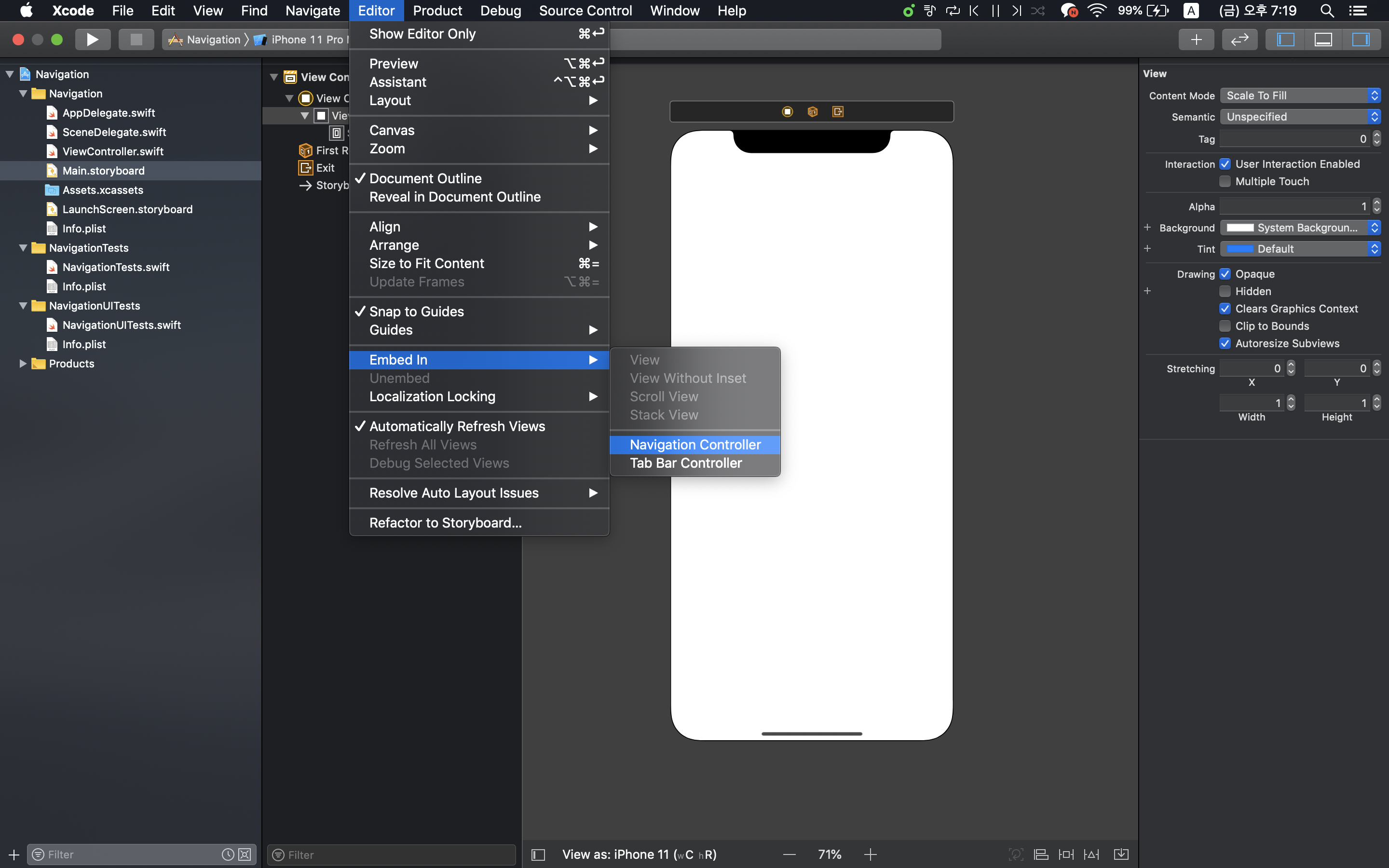Expand the Products folder
Screen dimensions: 1389x868
coord(23,364)
